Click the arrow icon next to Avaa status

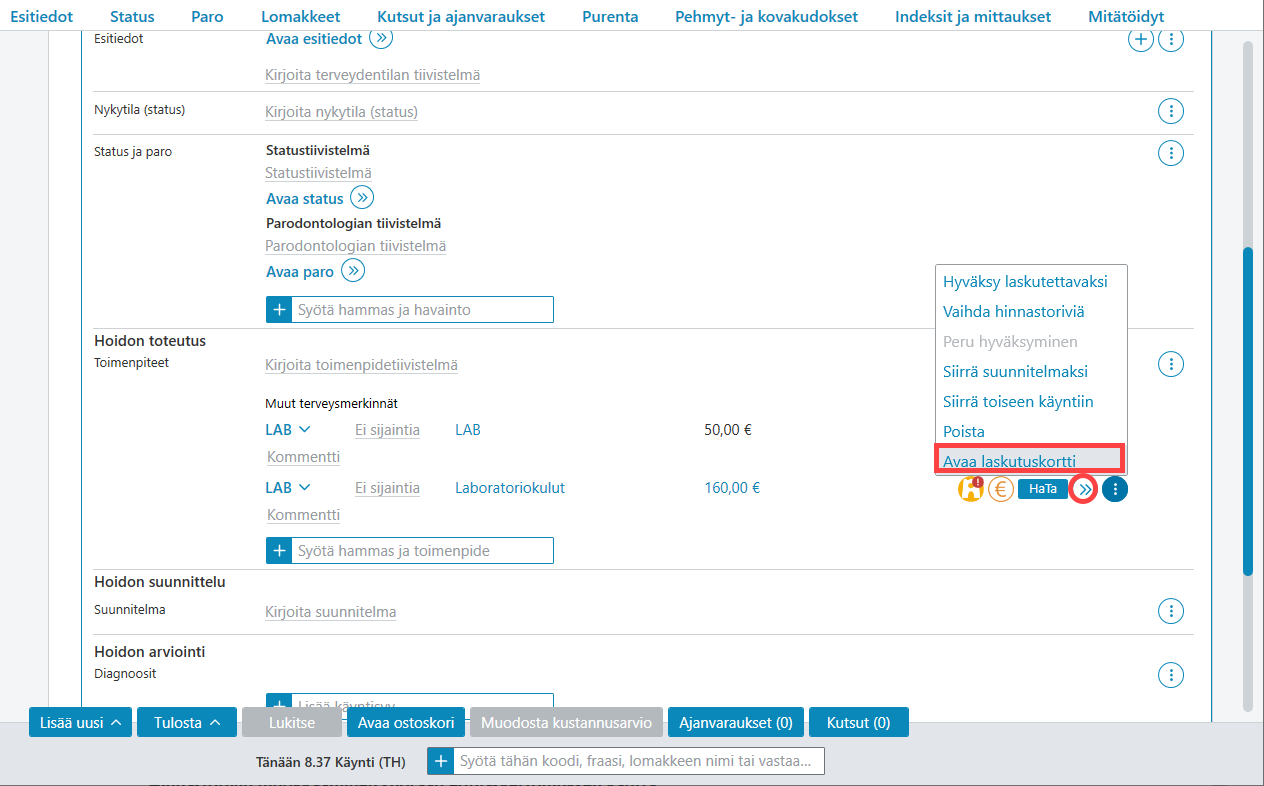[x=362, y=198]
